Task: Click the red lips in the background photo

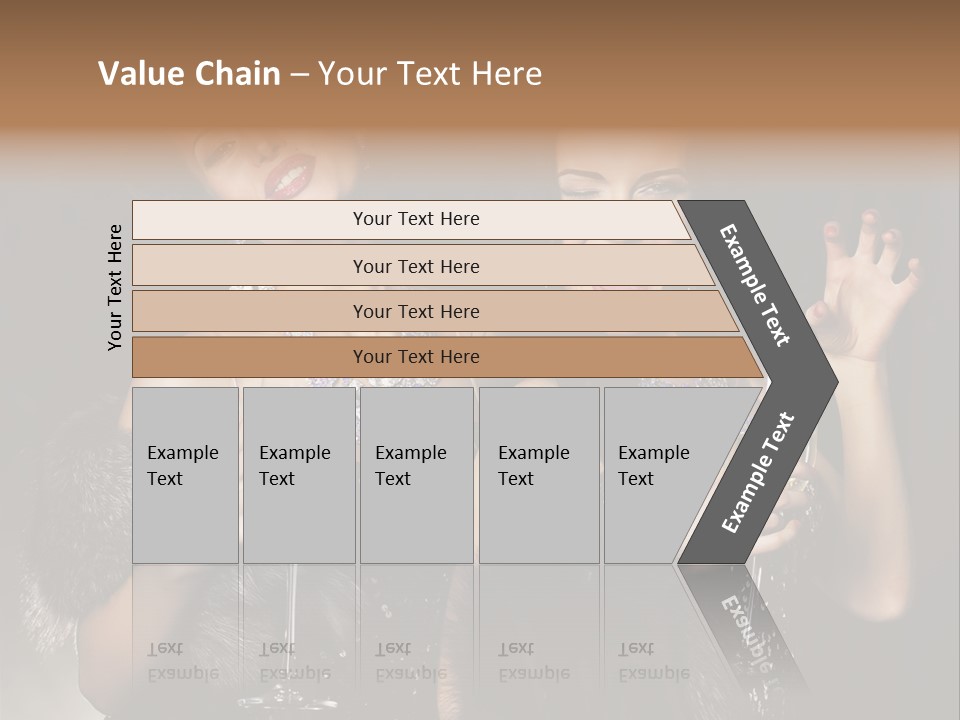Action: (287, 180)
